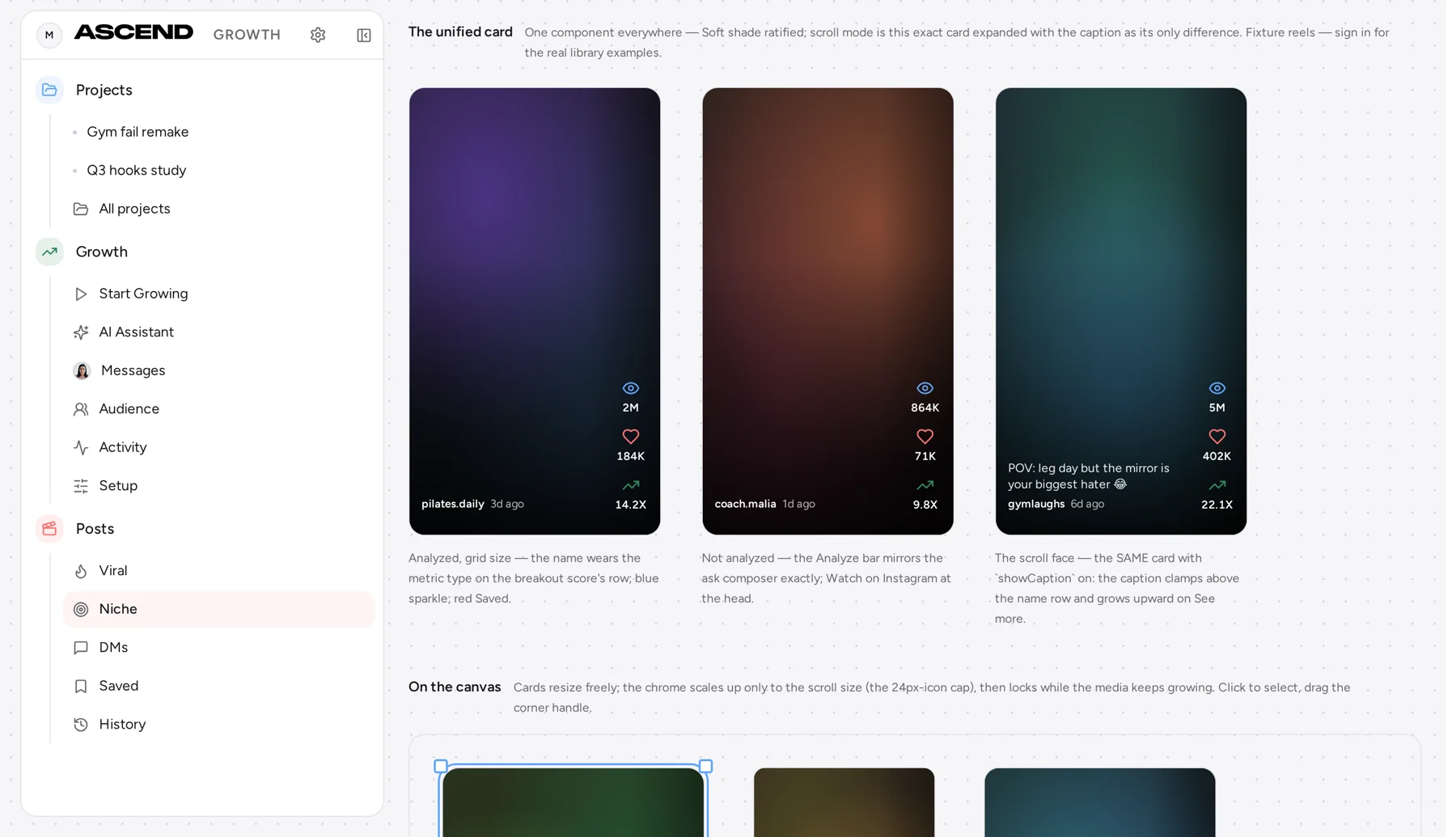Select the olive-brown canvas card
Viewport: 1456px width, 837px height.
844,802
